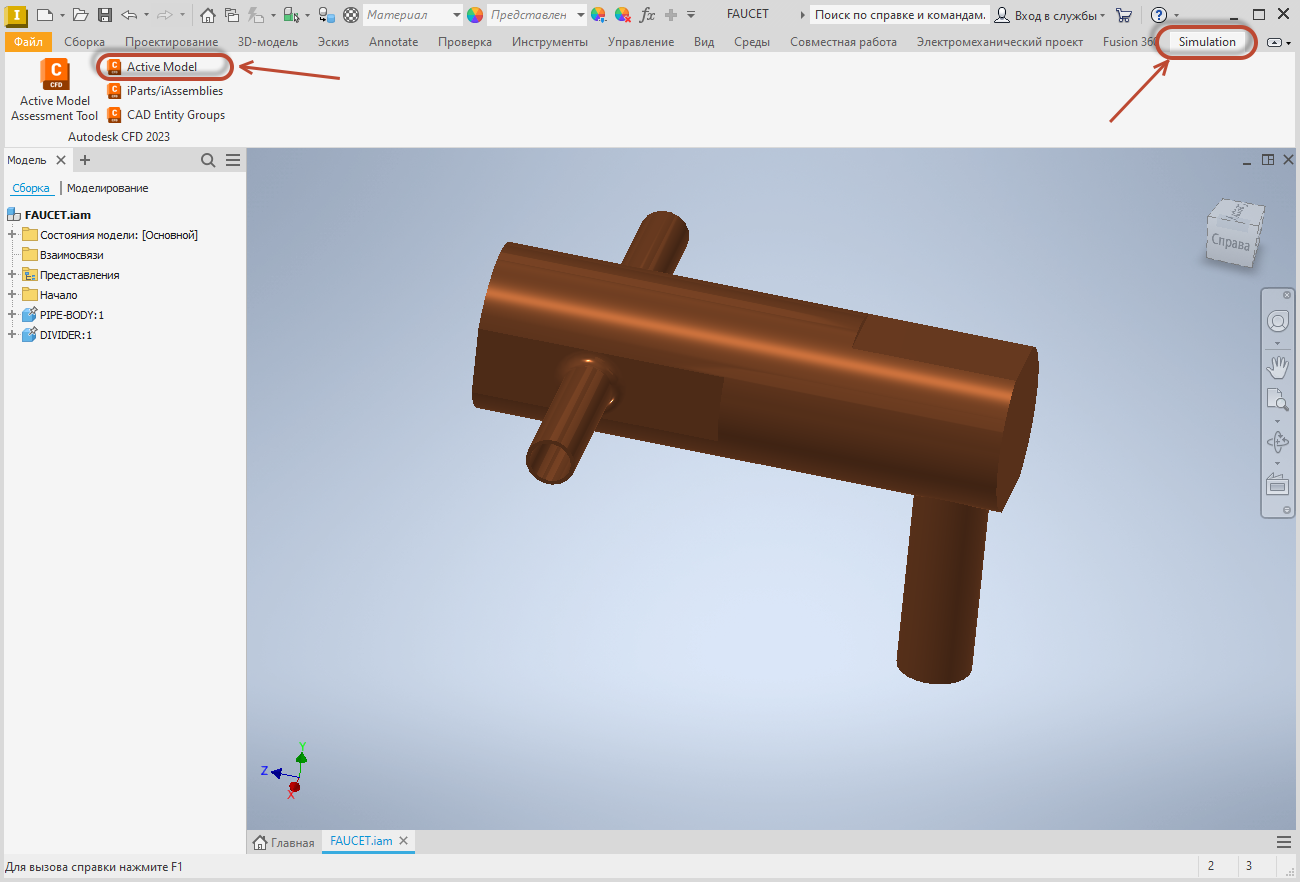Switch to the Simulation ribbon tab
The image size is (1300, 882).
[x=1207, y=42]
